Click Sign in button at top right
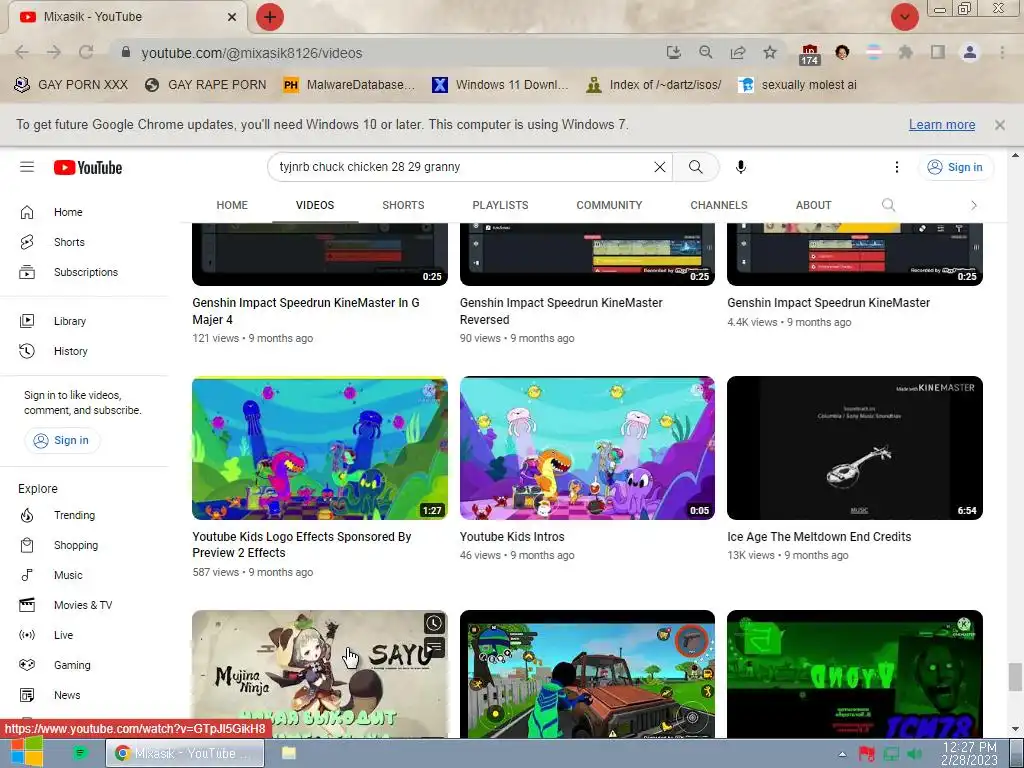The width and height of the screenshot is (1024, 768). pyautogui.click(x=956, y=167)
